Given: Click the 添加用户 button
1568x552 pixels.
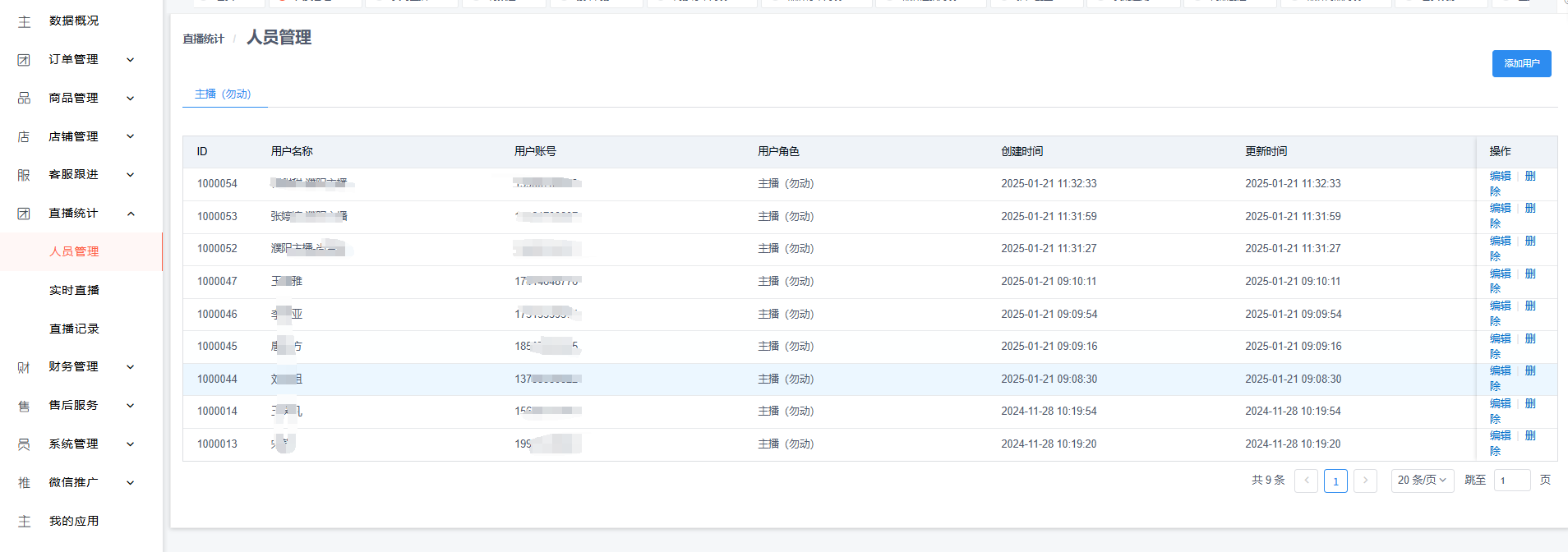Looking at the screenshot, I should 1521,63.
